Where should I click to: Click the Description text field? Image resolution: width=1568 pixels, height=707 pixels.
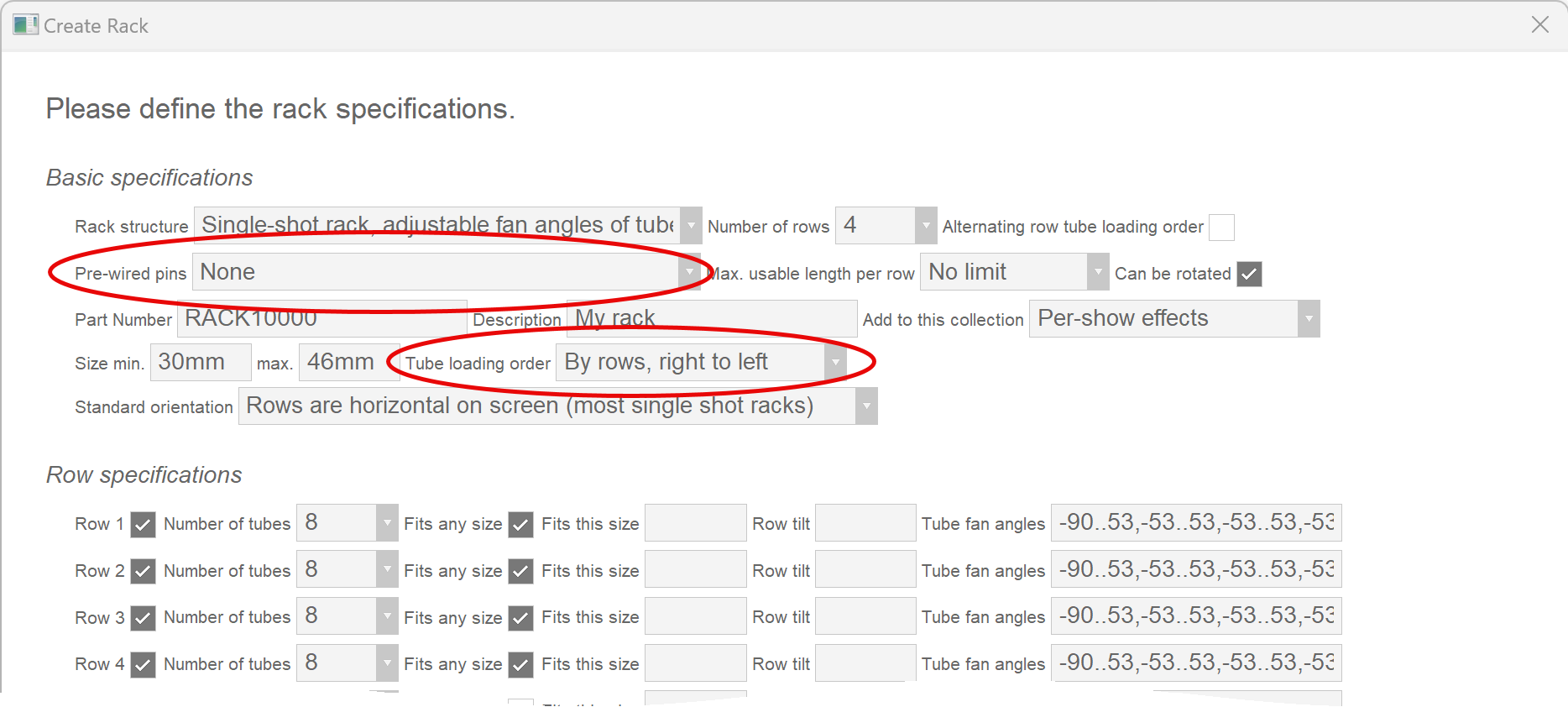(x=710, y=319)
